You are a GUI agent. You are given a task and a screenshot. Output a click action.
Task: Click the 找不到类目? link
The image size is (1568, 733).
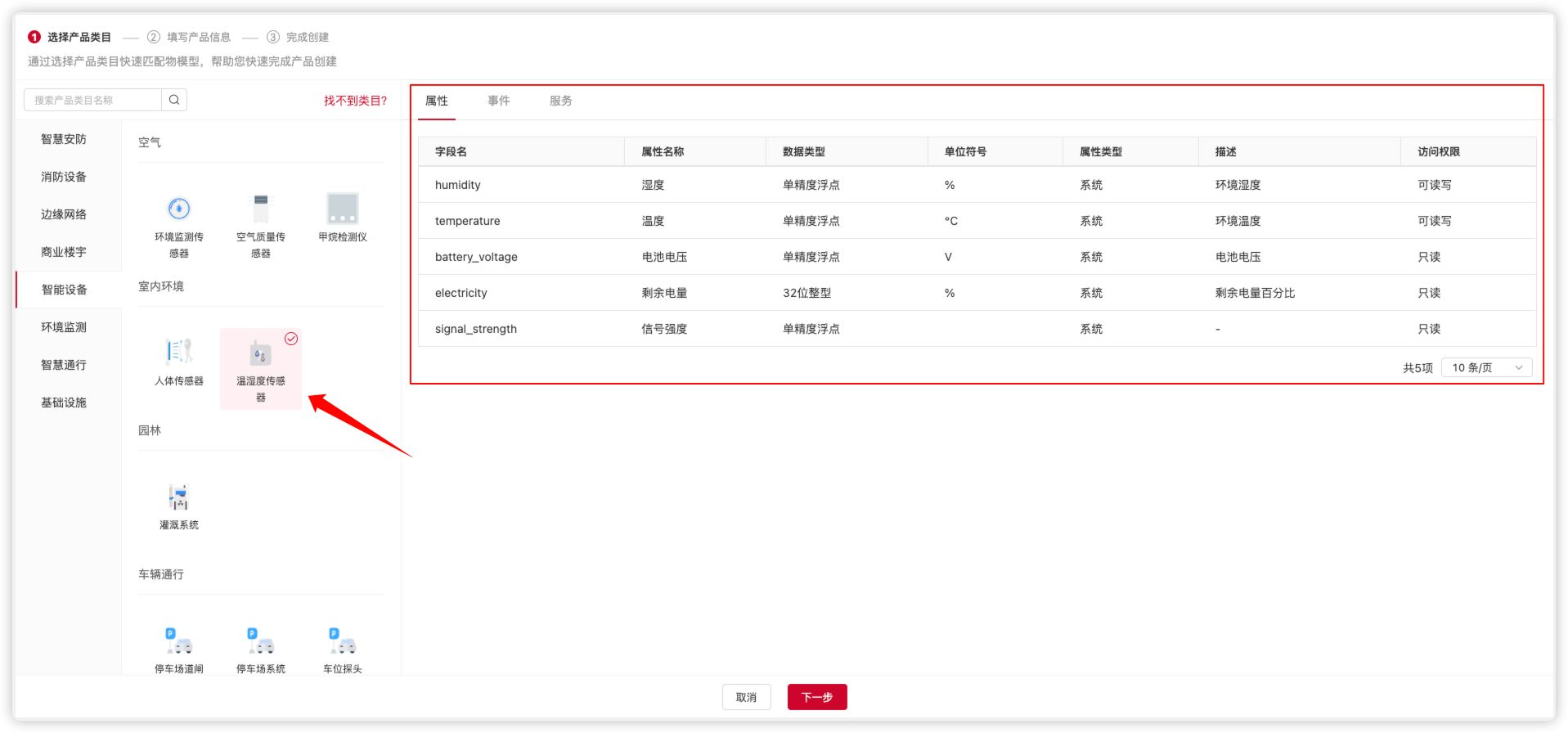355,101
